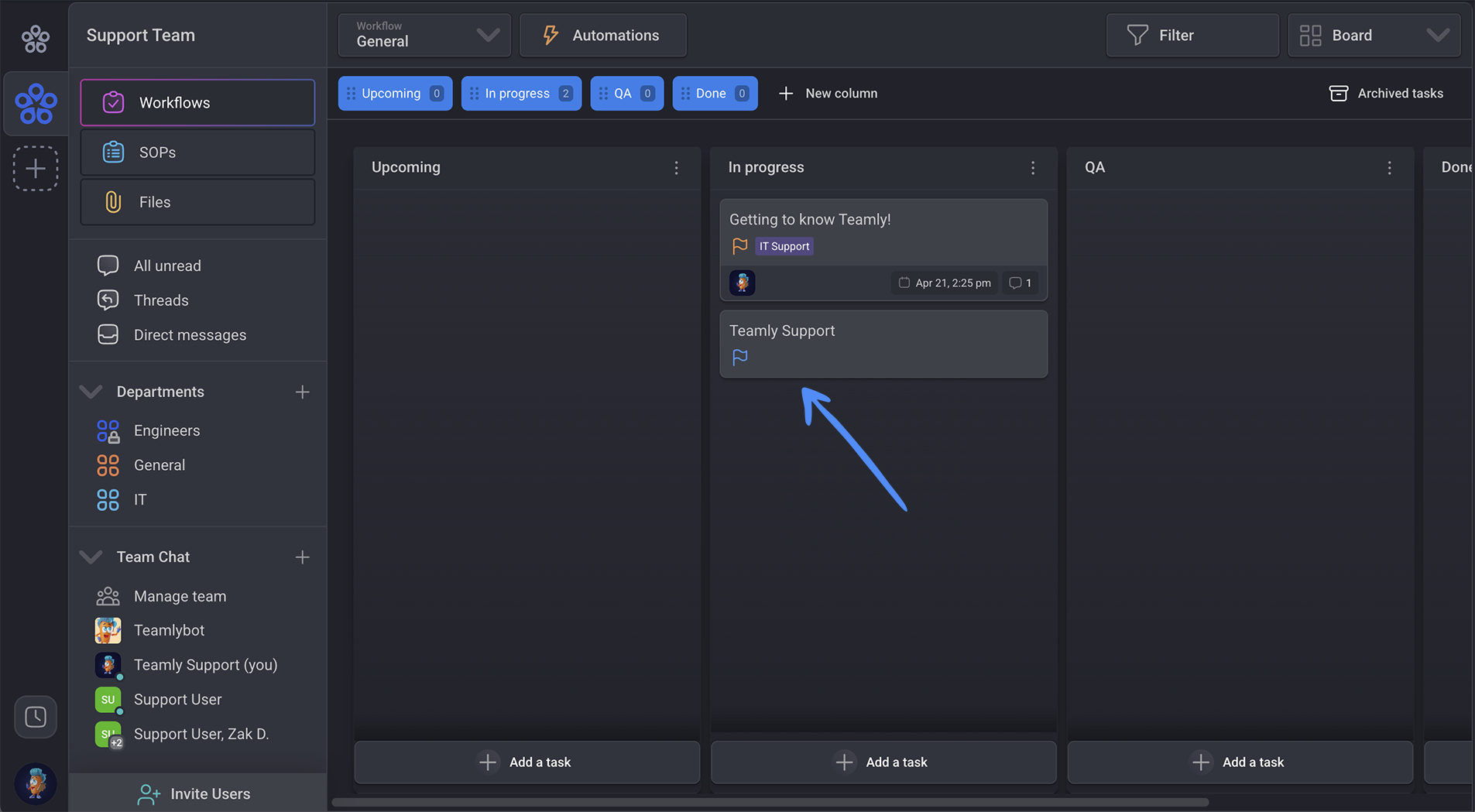Click the assignee avatar on Getting to know Teamly!
The height and width of the screenshot is (812, 1475).
tap(742, 283)
